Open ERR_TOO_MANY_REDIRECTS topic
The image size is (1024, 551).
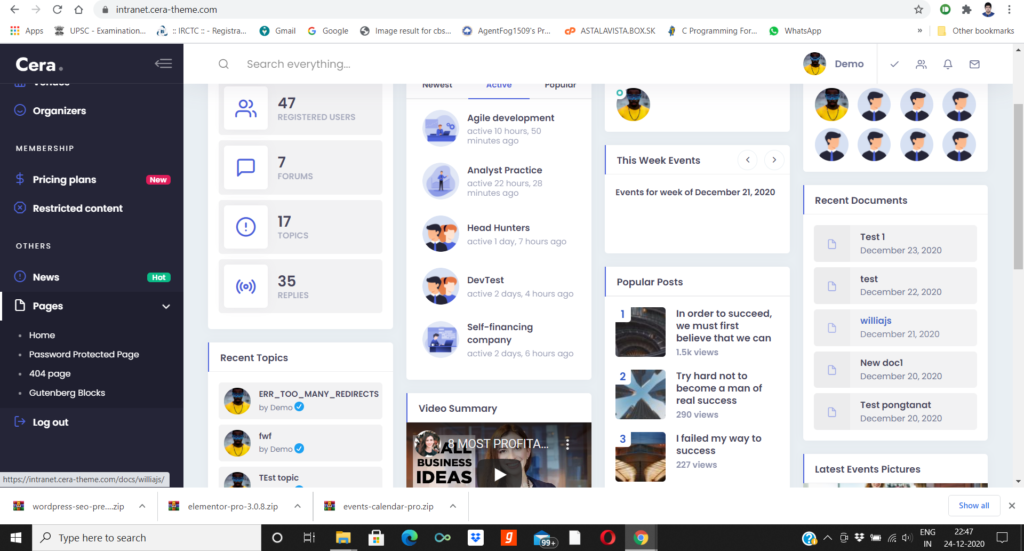coord(318,394)
